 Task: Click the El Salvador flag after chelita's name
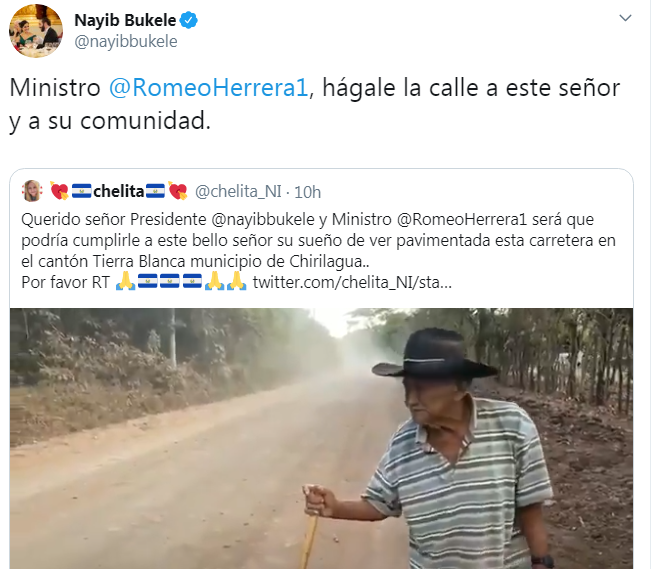[x=155, y=191]
